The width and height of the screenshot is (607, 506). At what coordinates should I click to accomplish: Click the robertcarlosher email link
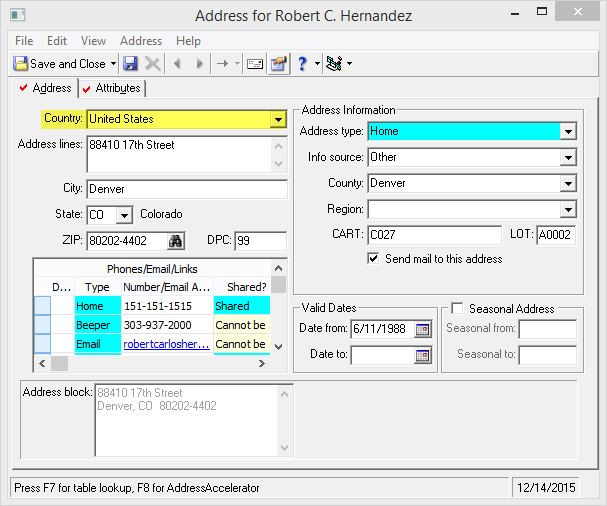coord(166,344)
